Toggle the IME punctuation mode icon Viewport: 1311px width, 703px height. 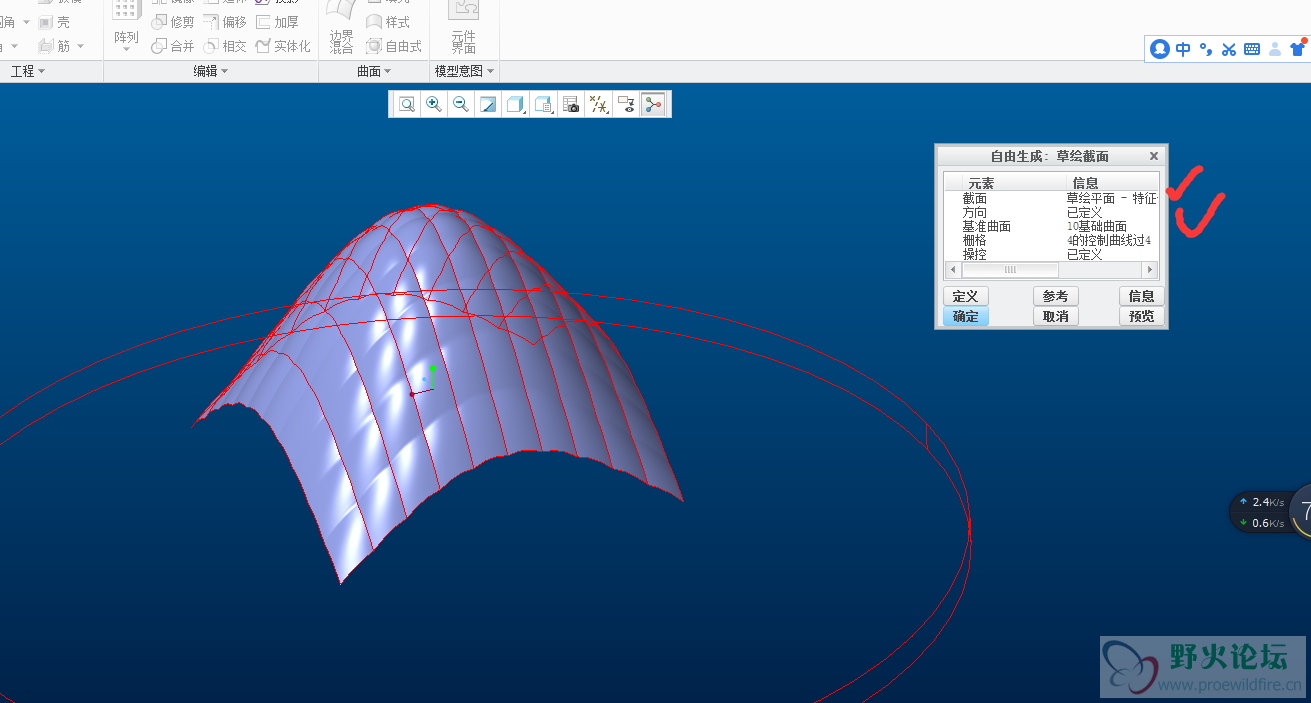[x=1206, y=48]
